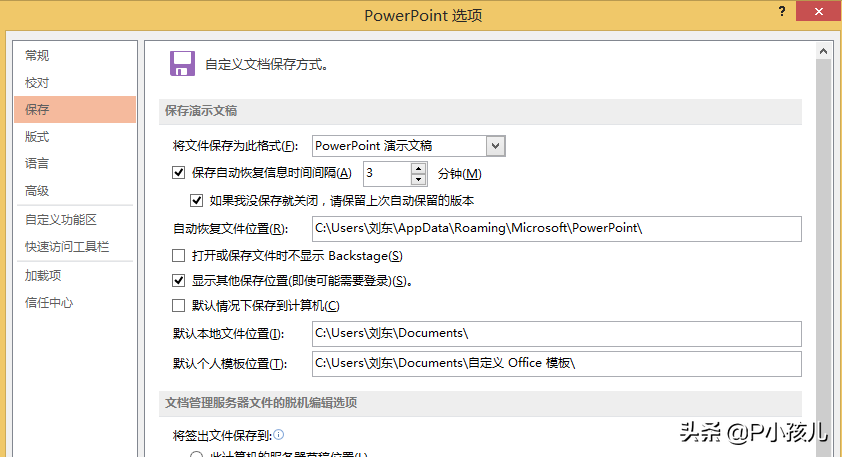Click the 默认本地文件位置 path field
The image size is (842, 457).
(557, 333)
